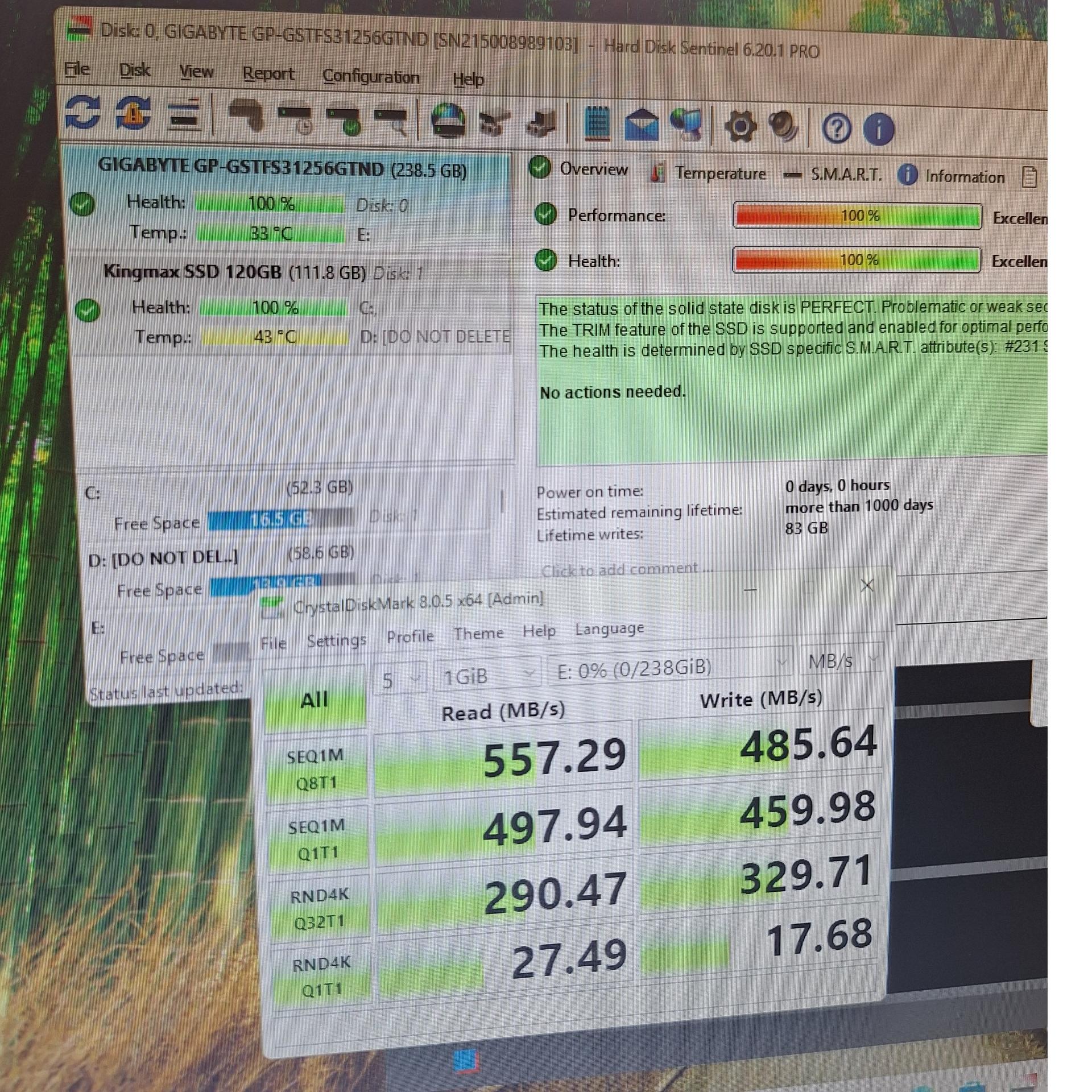
Task: Click the speaker Sound alert icon
Action: tap(783, 126)
